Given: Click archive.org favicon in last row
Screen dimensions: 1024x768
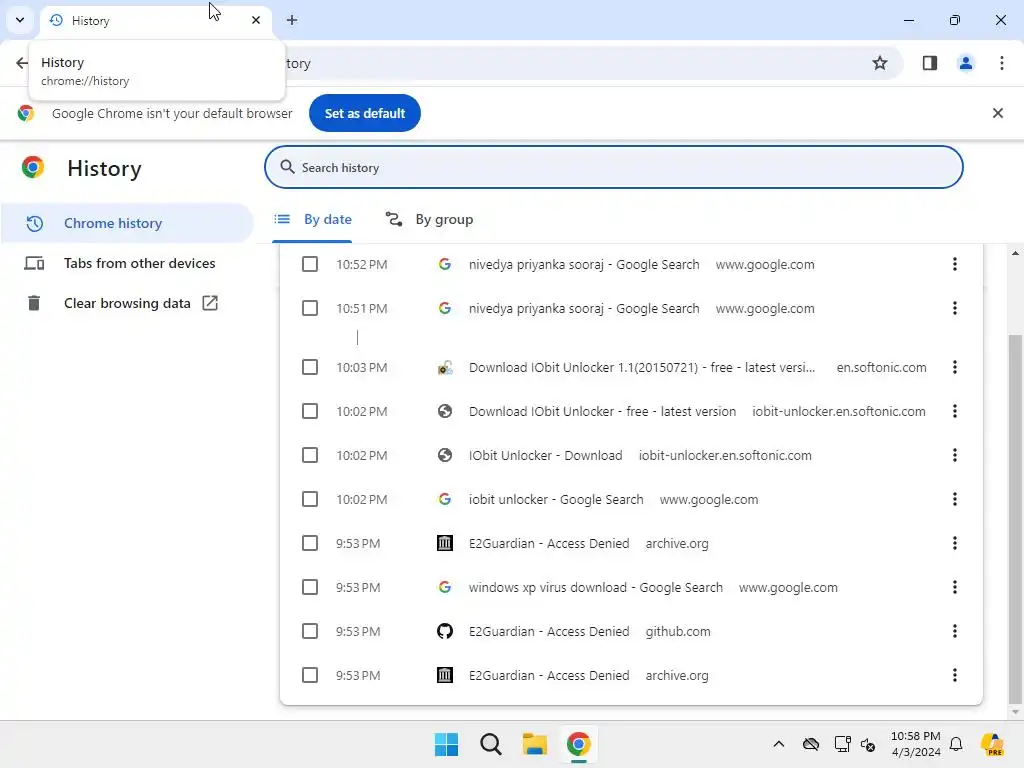Looking at the screenshot, I should (445, 675).
